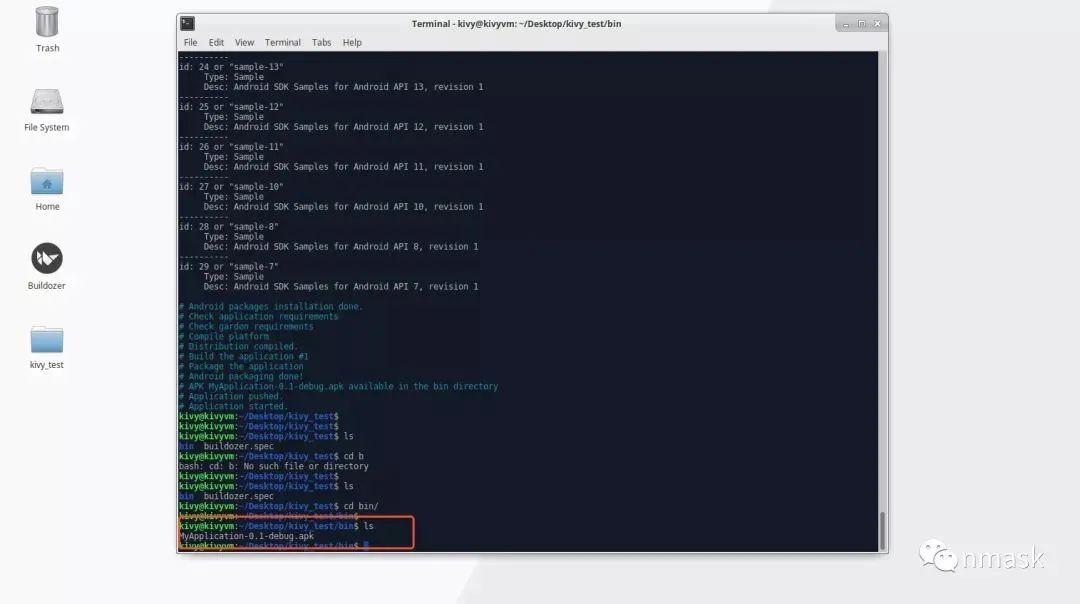Open the Edit menu
This screenshot has width=1080, height=604.
[216, 42]
